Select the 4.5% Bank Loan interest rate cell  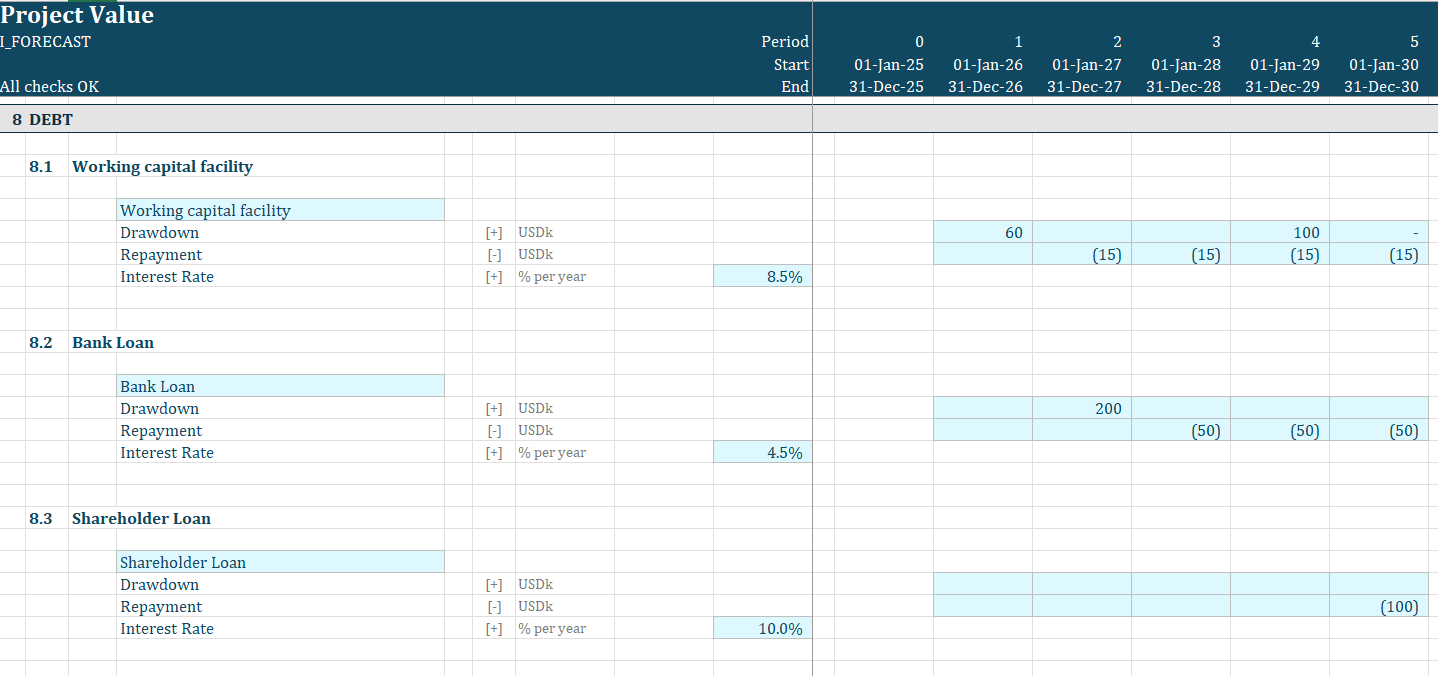click(x=762, y=452)
